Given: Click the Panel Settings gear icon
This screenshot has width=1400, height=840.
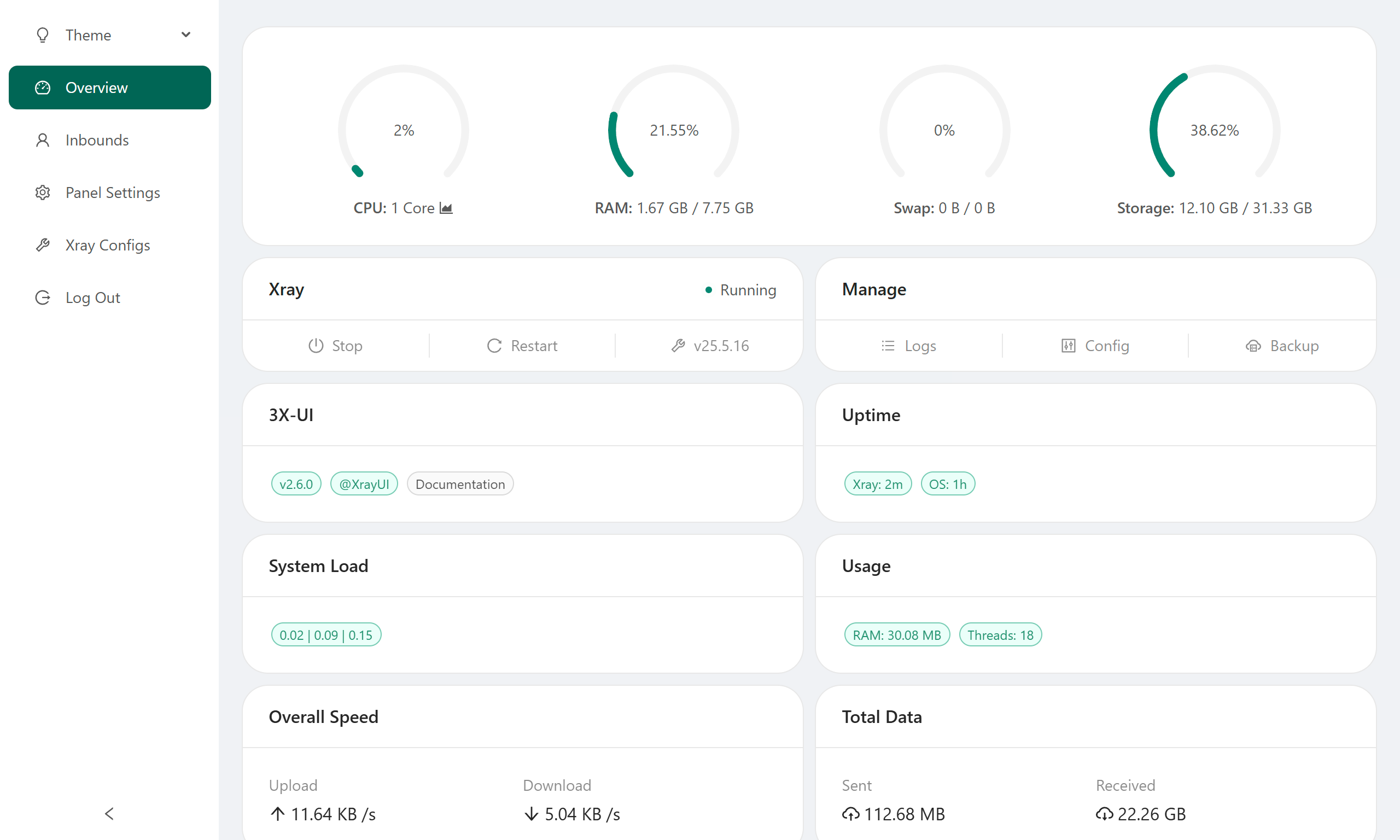Looking at the screenshot, I should 43,192.
